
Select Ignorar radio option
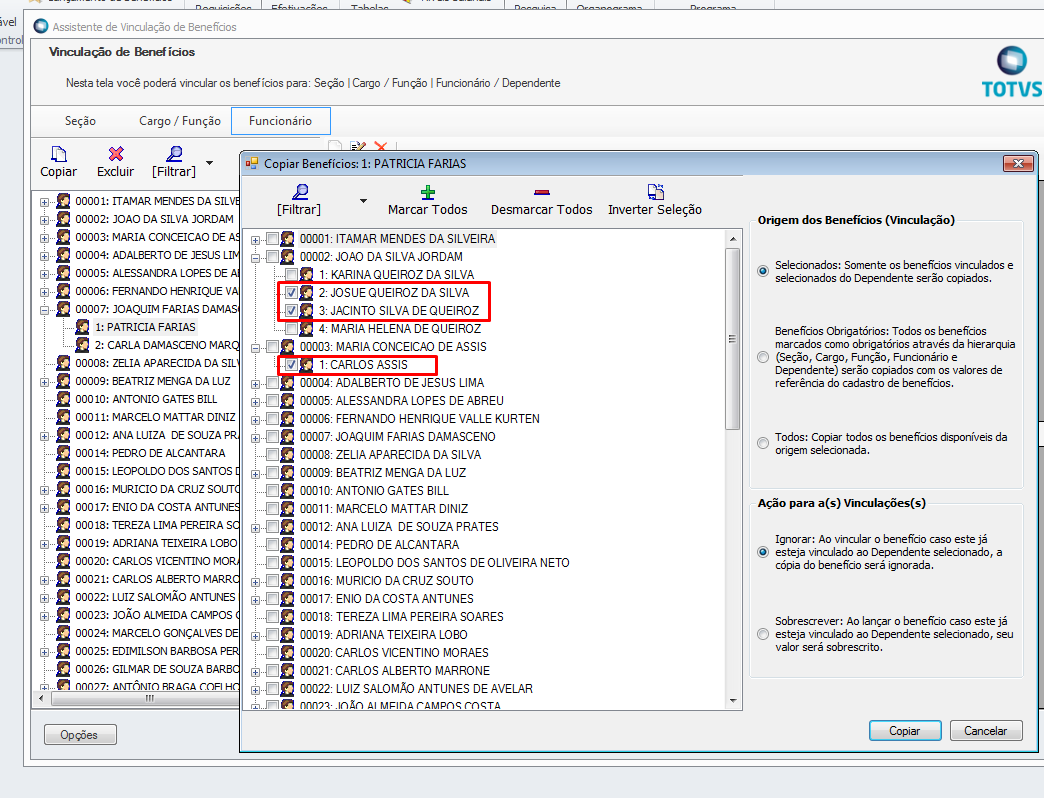[763, 552]
